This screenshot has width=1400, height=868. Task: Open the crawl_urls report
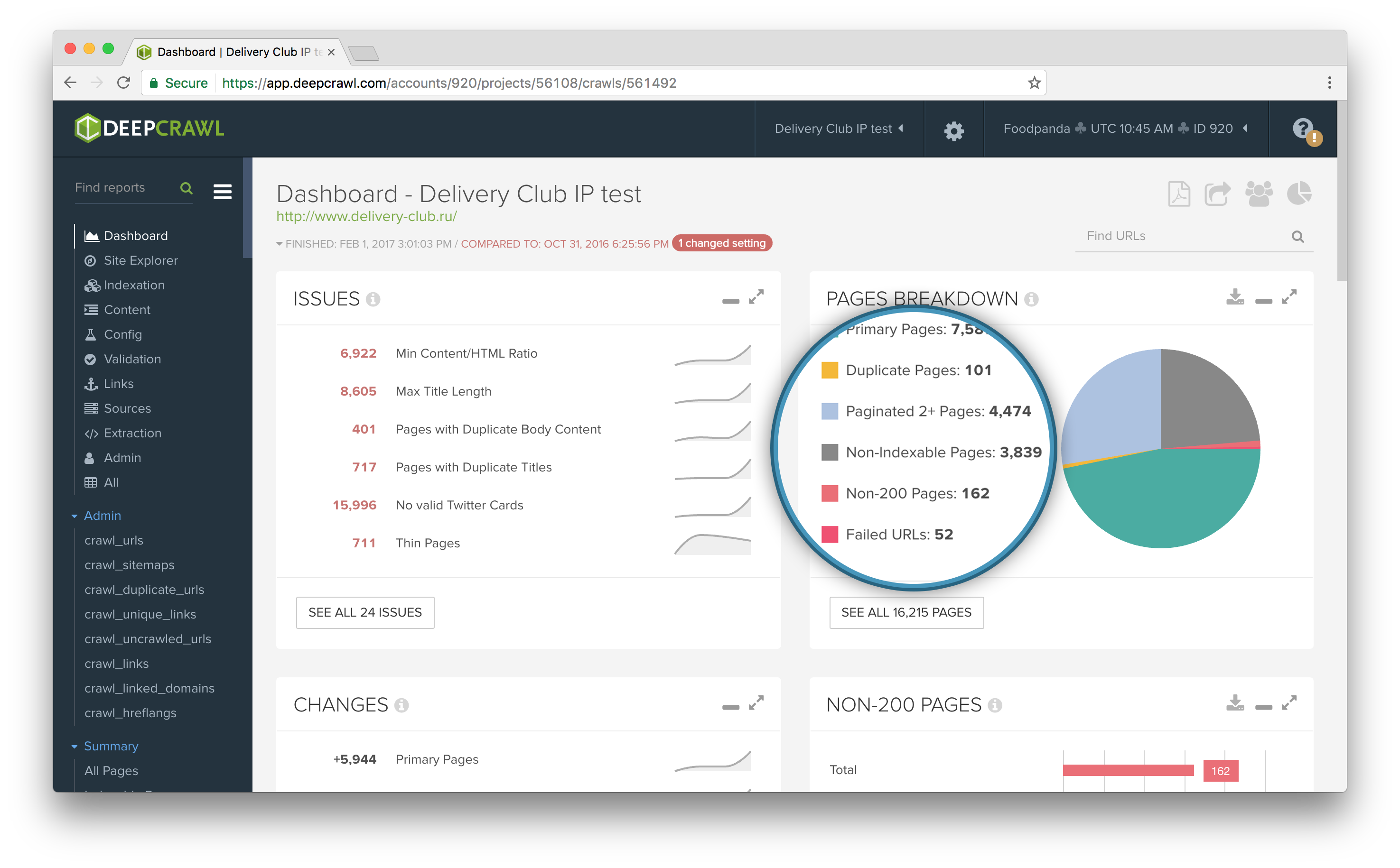click(114, 541)
